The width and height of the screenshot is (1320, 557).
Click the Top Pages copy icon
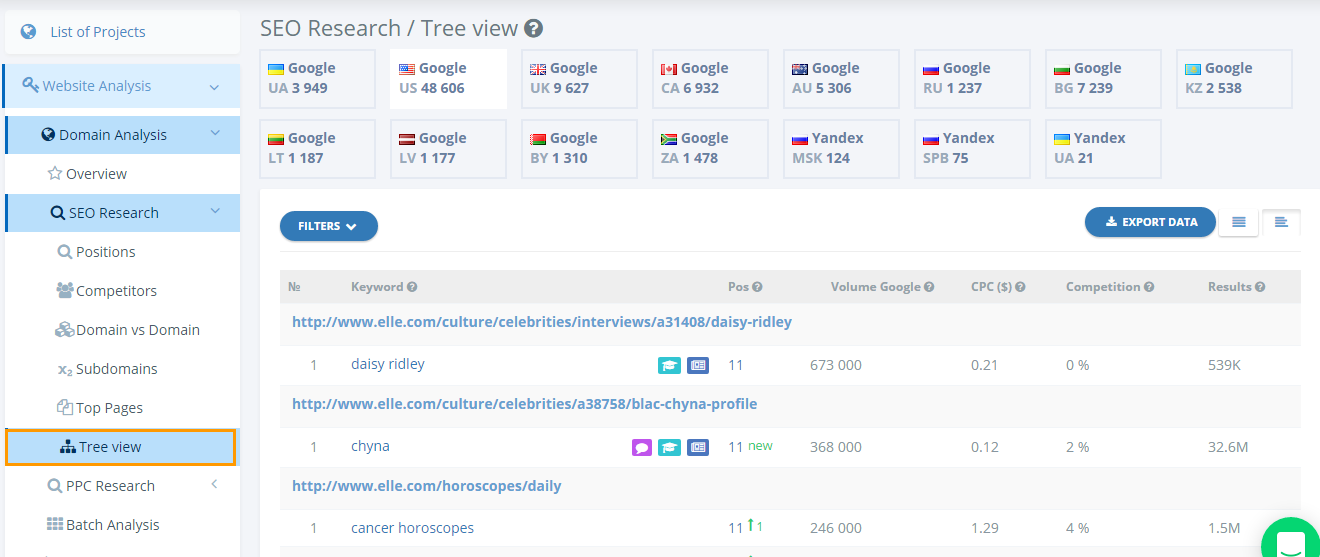(64, 408)
